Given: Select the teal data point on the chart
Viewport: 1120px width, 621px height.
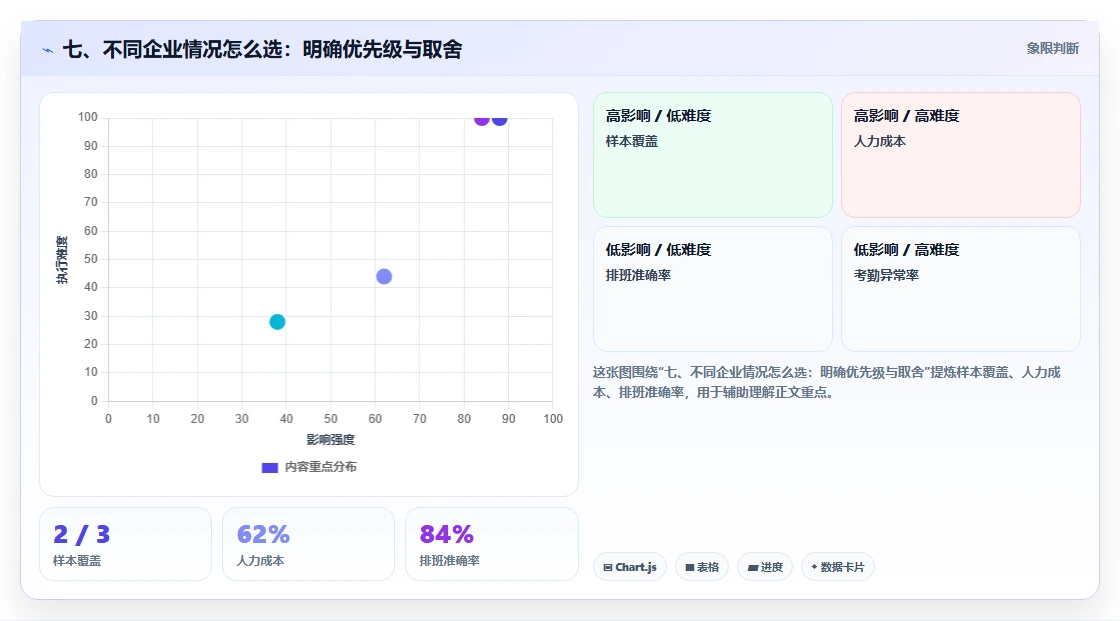Looking at the screenshot, I should point(277,322).
